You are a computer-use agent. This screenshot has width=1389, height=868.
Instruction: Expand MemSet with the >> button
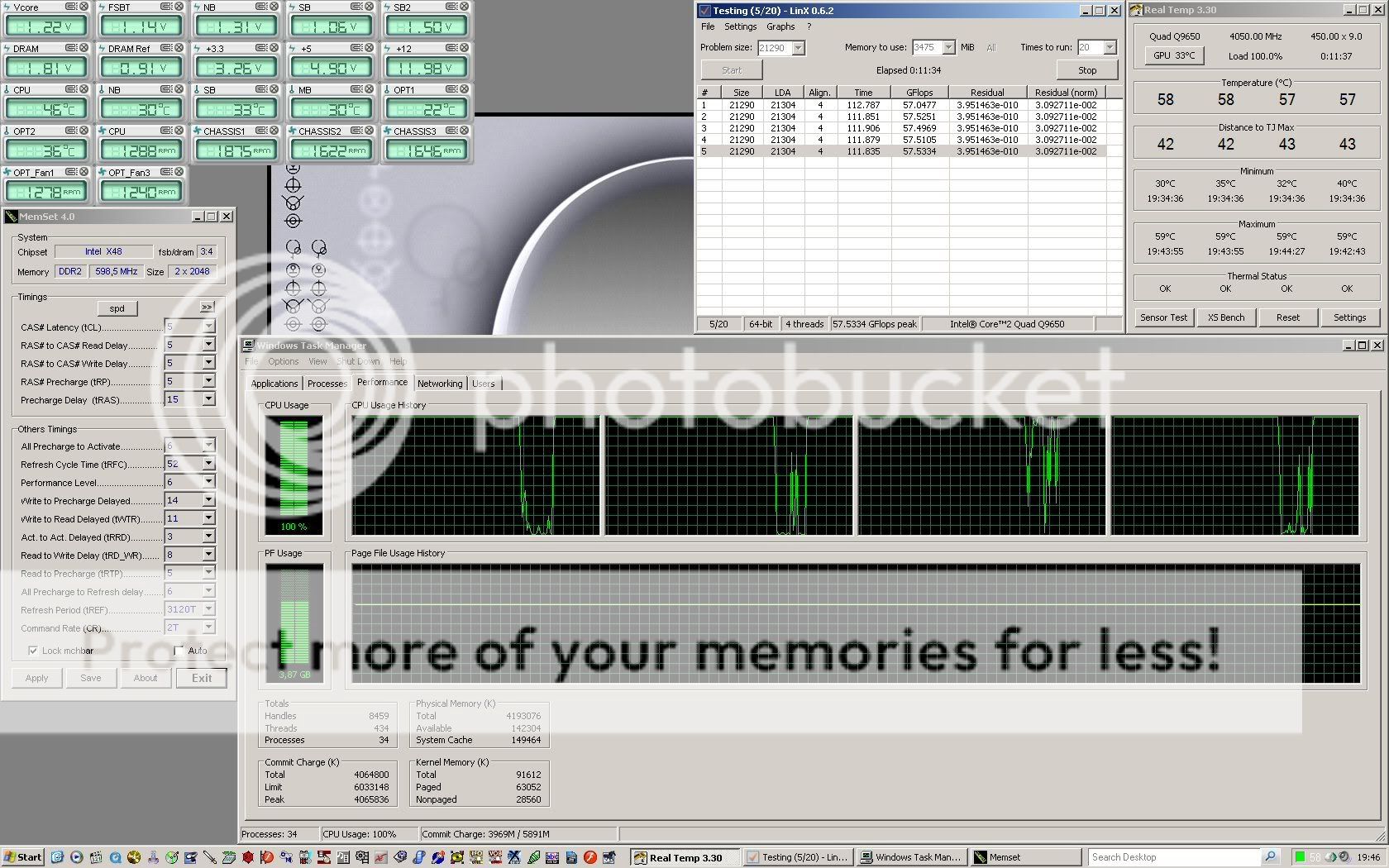pos(207,307)
